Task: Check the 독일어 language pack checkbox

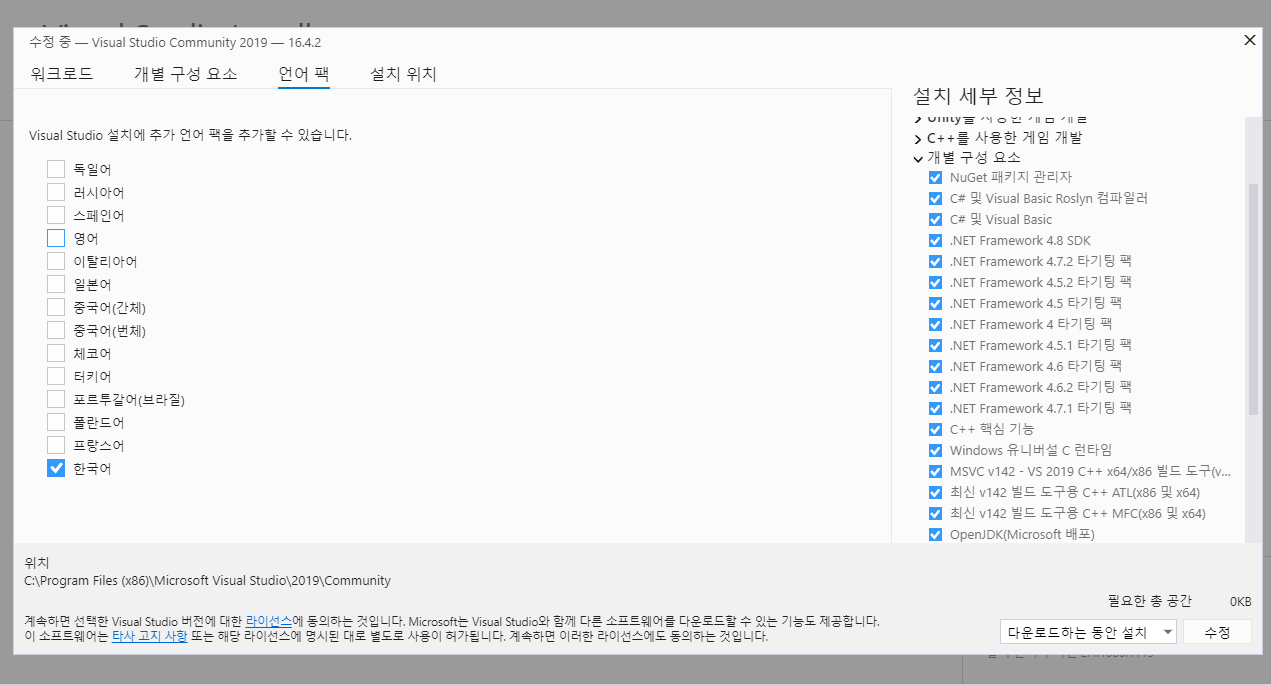Action: [56, 169]
